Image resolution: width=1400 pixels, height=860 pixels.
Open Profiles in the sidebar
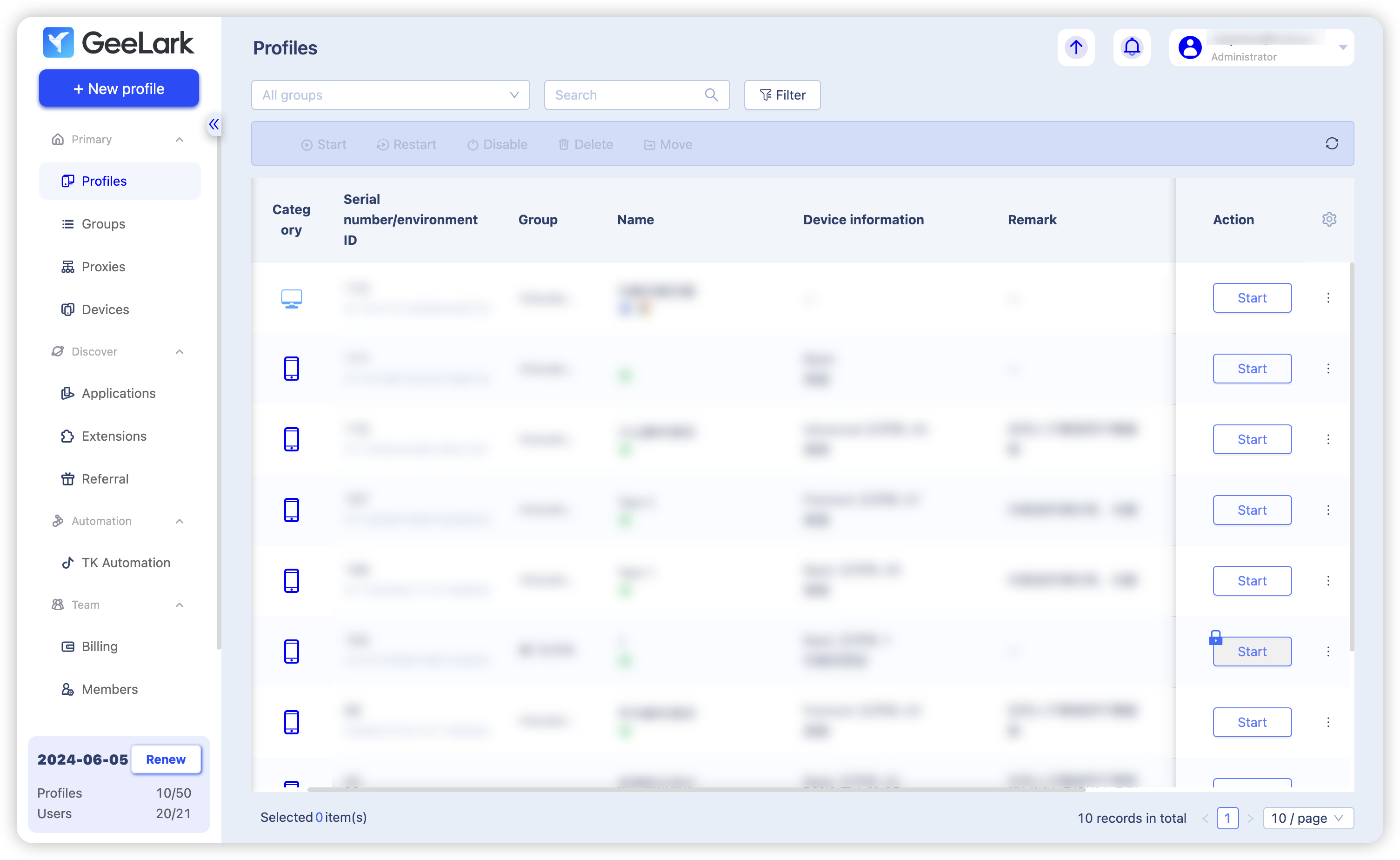[120, 181]
